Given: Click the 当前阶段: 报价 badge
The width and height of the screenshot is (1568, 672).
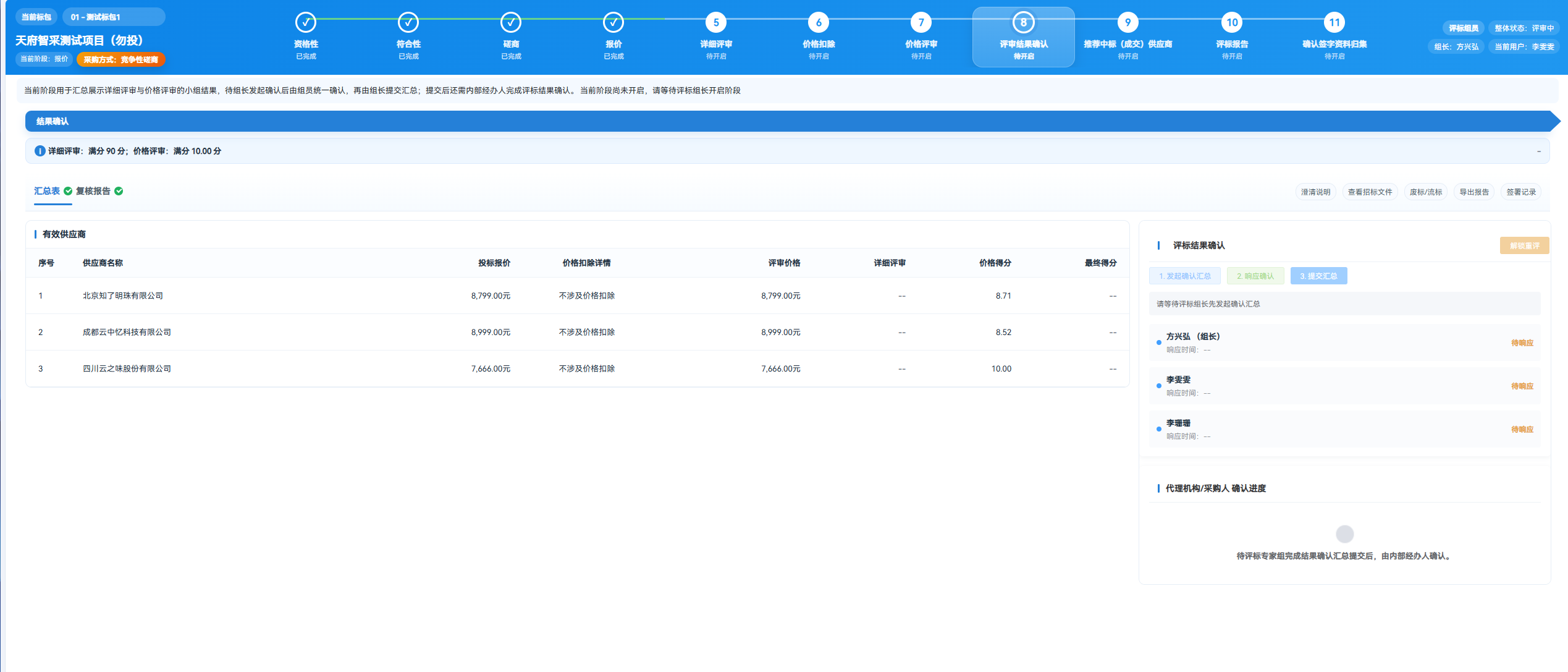Looking at the screenshot, I should pyautogui.click(x=44, y=59).
